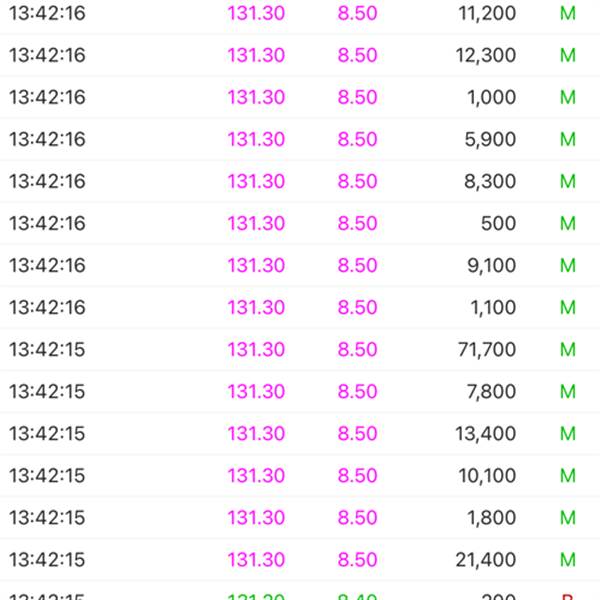The height and width of the screenshot is (600, 600).
Task: Click the 131.30 price on the 12,300 row
Action: [256, 55]
